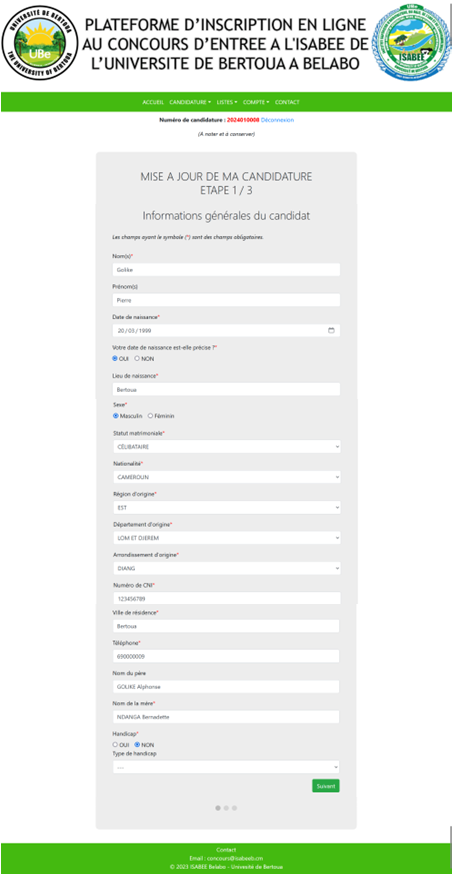Expand the Nationalité dropdown
Viewport: 452px width, 875px height.
click(227, 477)
